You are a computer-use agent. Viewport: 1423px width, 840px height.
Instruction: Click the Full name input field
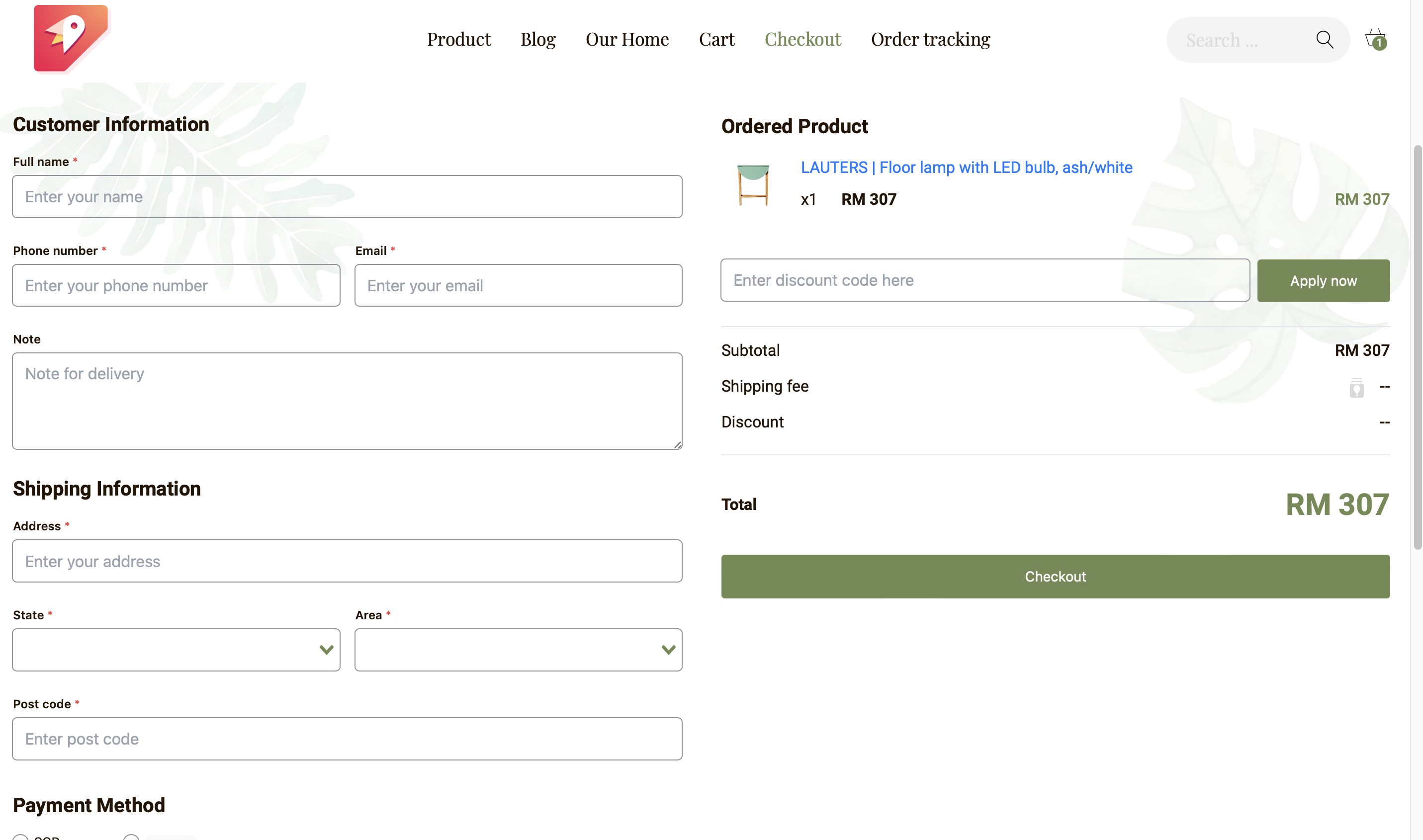point(347,196)
